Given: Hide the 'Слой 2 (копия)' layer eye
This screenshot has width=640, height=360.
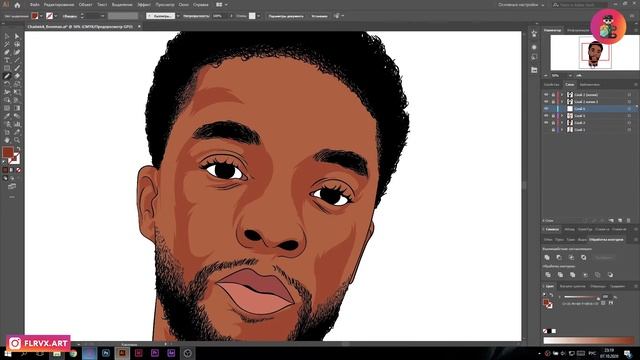Looking at the screenshot, I should (x=546, y=95).
